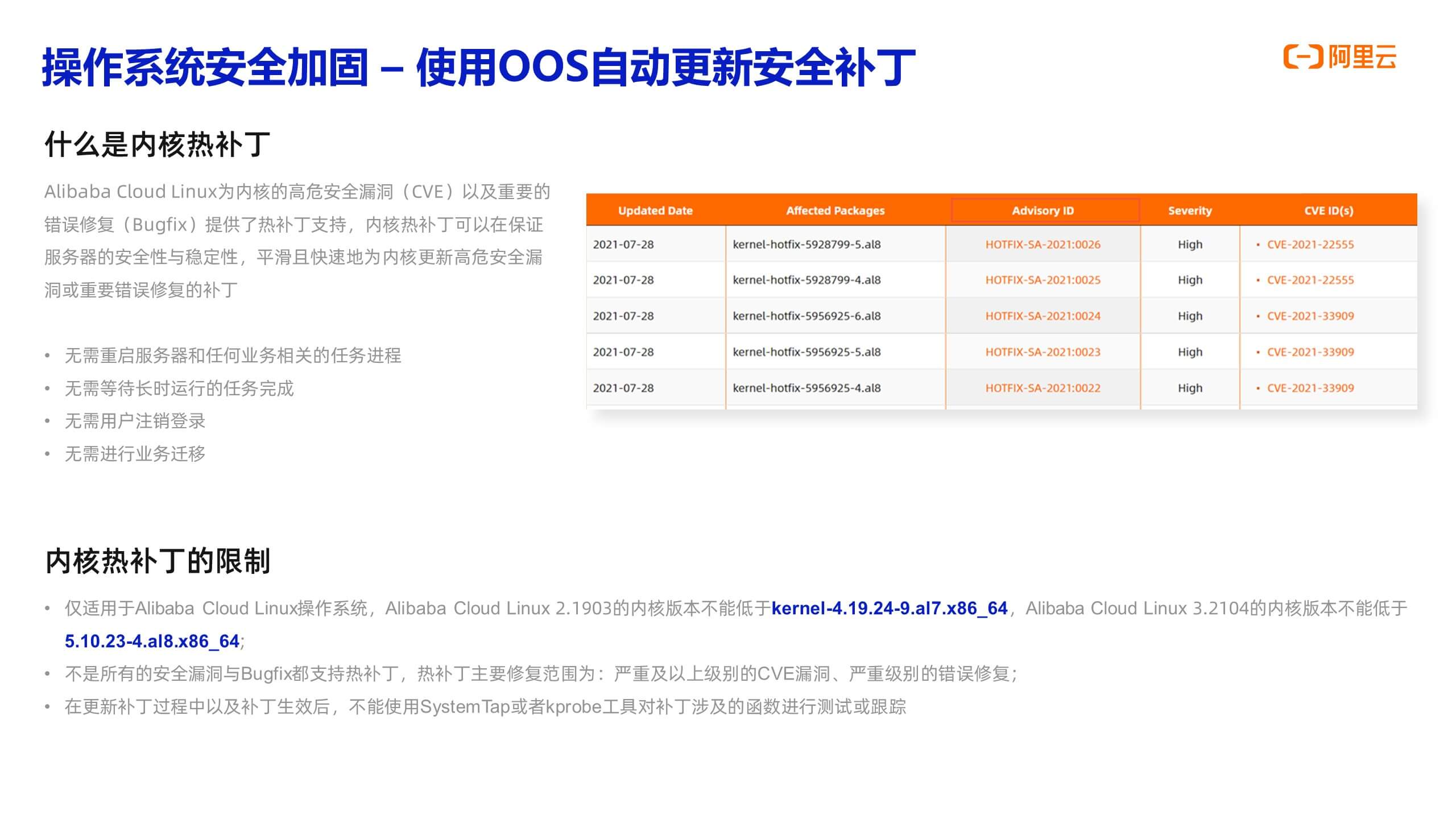Select package kernel-hotfix-5956925-6.al8
Screen dimensions: 1456x819
[806, 316]
